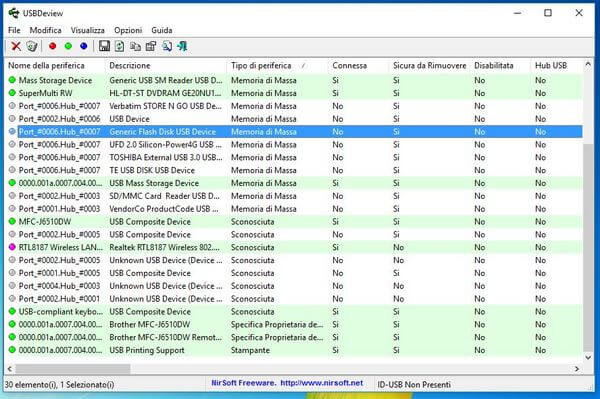Image resolution: width=600 pixels, height=399 pixels.
Task: Click gray dot of SD/MMC Card Reader row
Action: point(12,196)
